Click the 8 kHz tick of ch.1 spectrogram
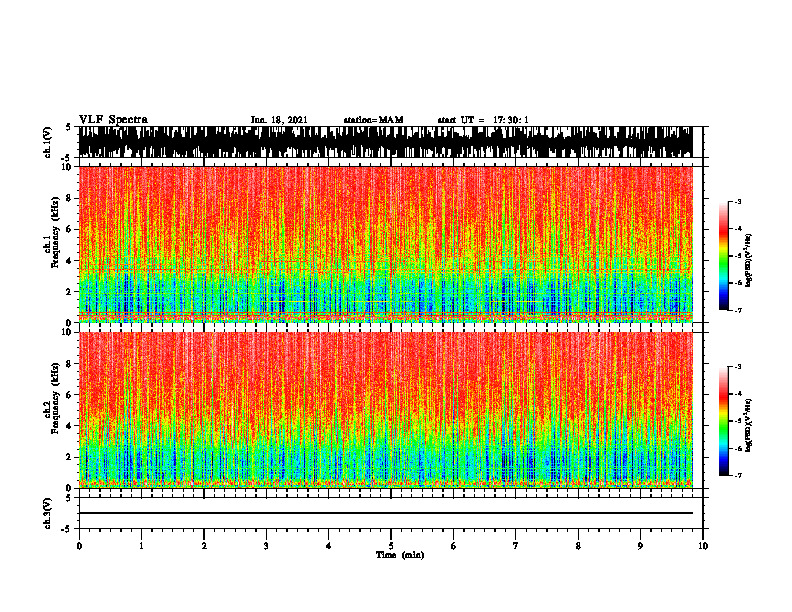 pyautogui.click(x=70, y=198)
